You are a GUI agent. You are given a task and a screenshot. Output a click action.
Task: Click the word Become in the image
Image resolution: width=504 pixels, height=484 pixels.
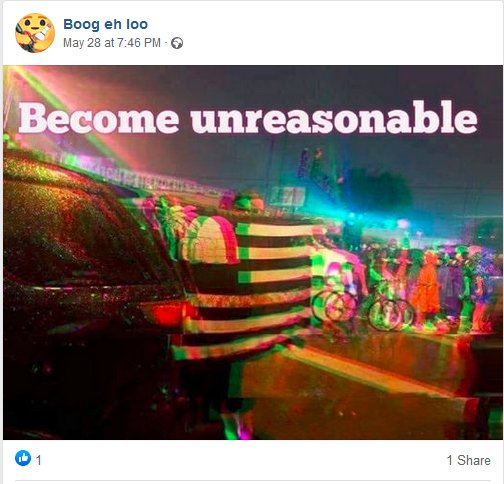click(99, 118)
